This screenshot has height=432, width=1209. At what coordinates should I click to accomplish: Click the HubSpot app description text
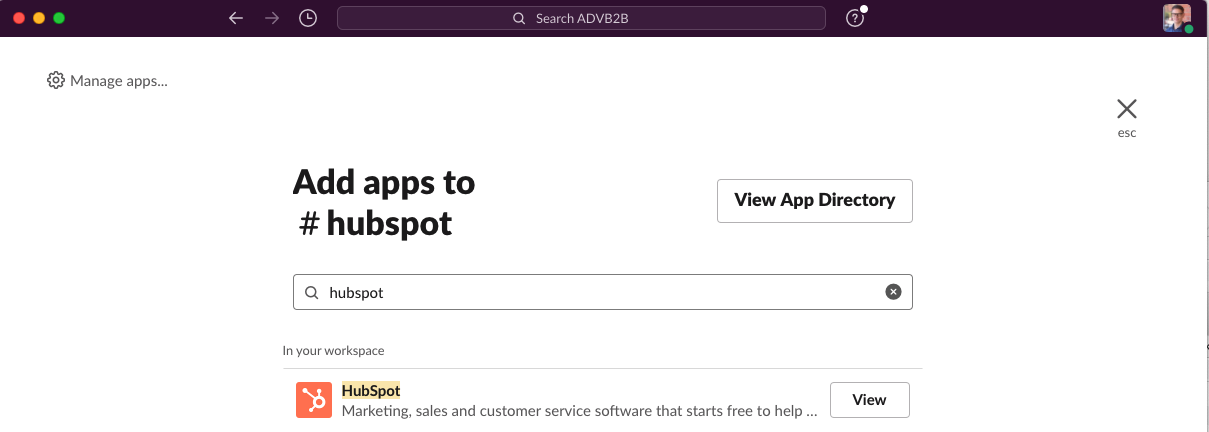580,410
